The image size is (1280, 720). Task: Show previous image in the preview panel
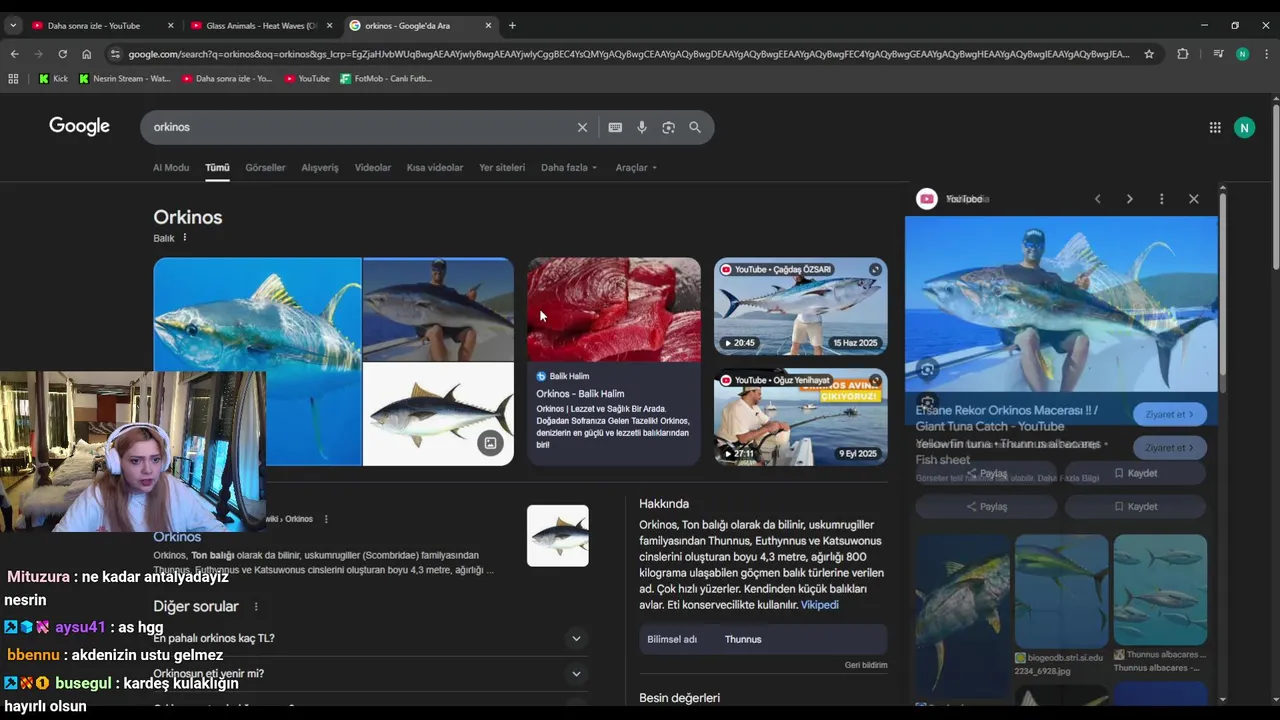(1097, 199)
